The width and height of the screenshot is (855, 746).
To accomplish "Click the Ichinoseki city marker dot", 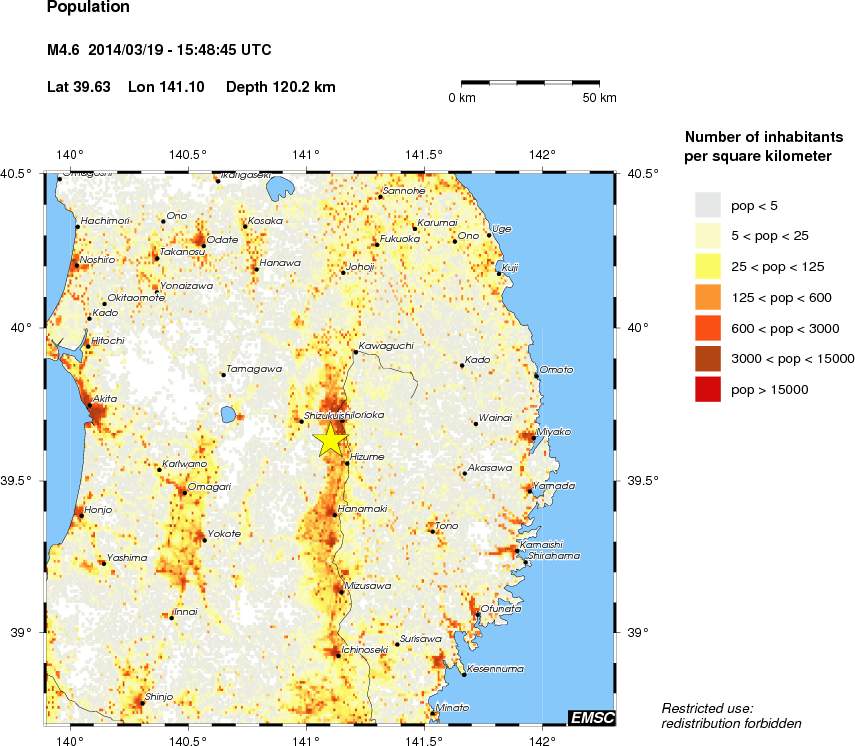I will [338, 655].
